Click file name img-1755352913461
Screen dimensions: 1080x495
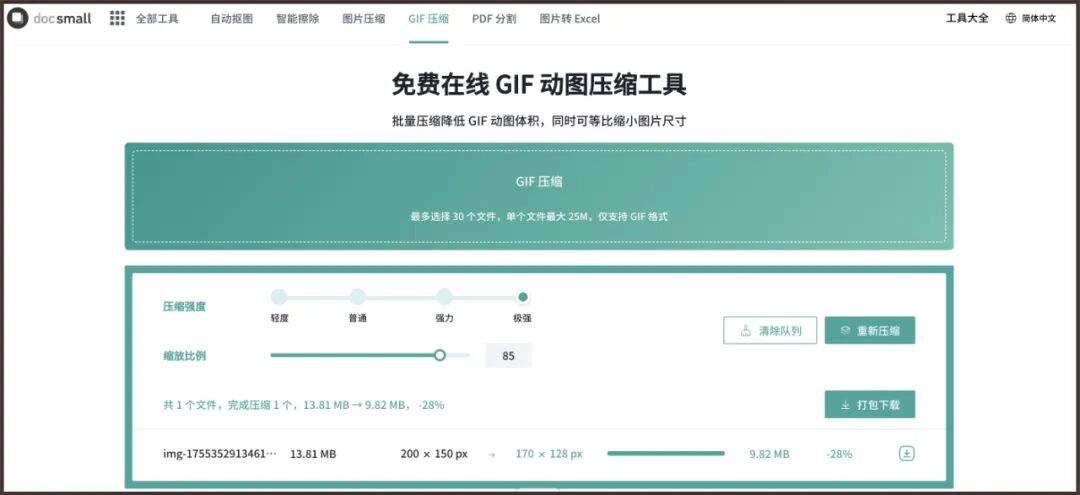point(220,454)
